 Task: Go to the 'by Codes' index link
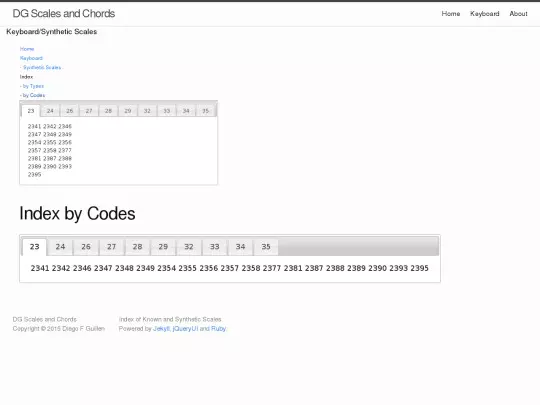pyautogui.click(x=34, y=95)
